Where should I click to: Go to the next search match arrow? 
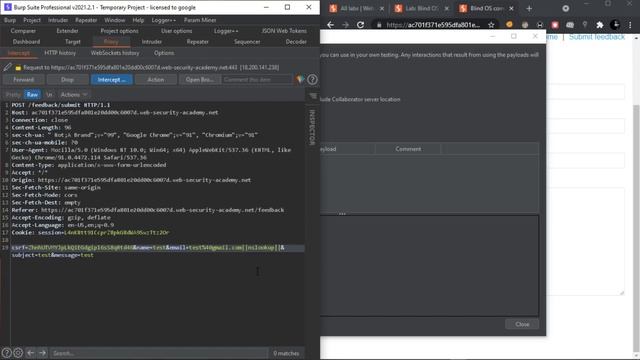pos(43,353)
